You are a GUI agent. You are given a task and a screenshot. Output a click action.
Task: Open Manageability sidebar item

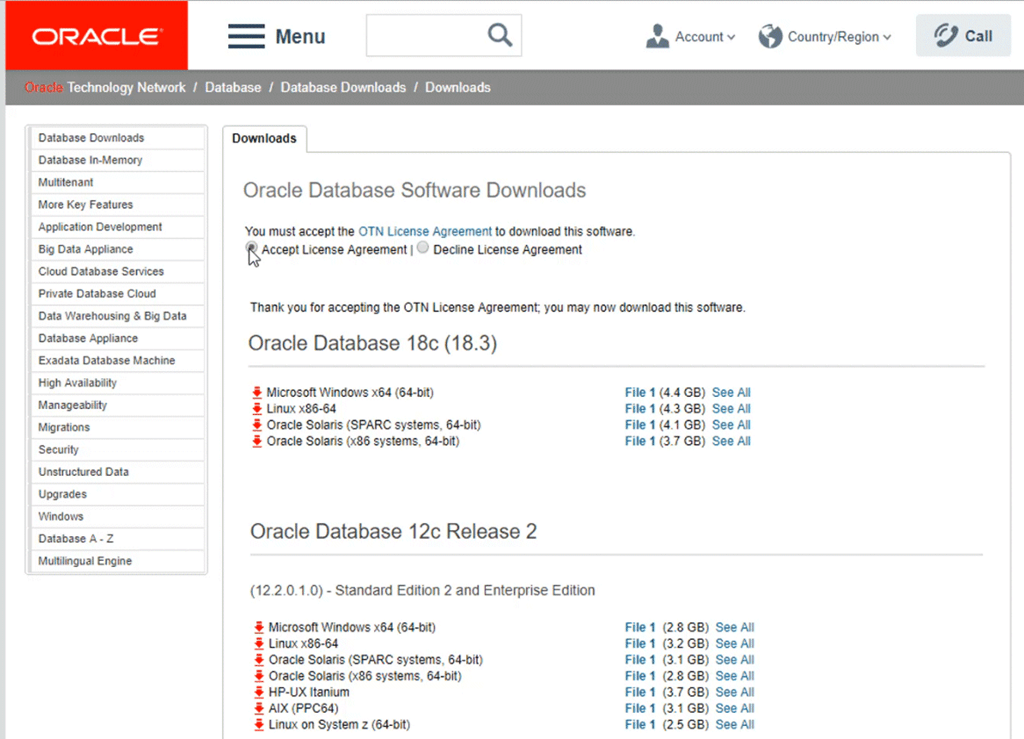(118, 405)
